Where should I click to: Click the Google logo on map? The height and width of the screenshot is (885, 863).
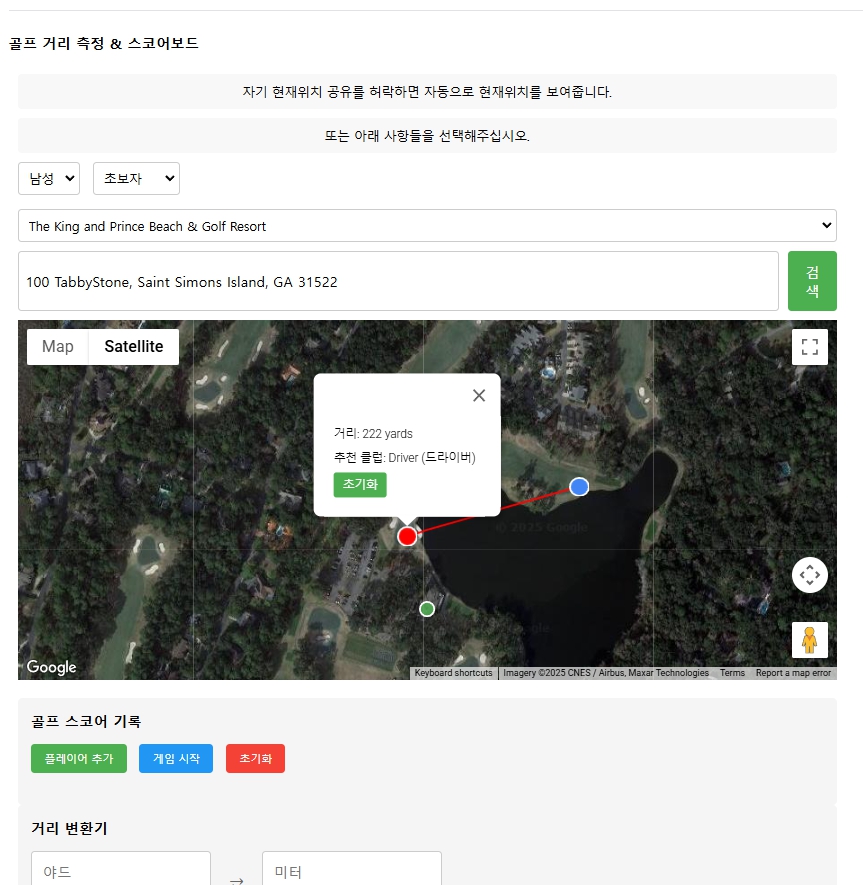pos(52,667)
